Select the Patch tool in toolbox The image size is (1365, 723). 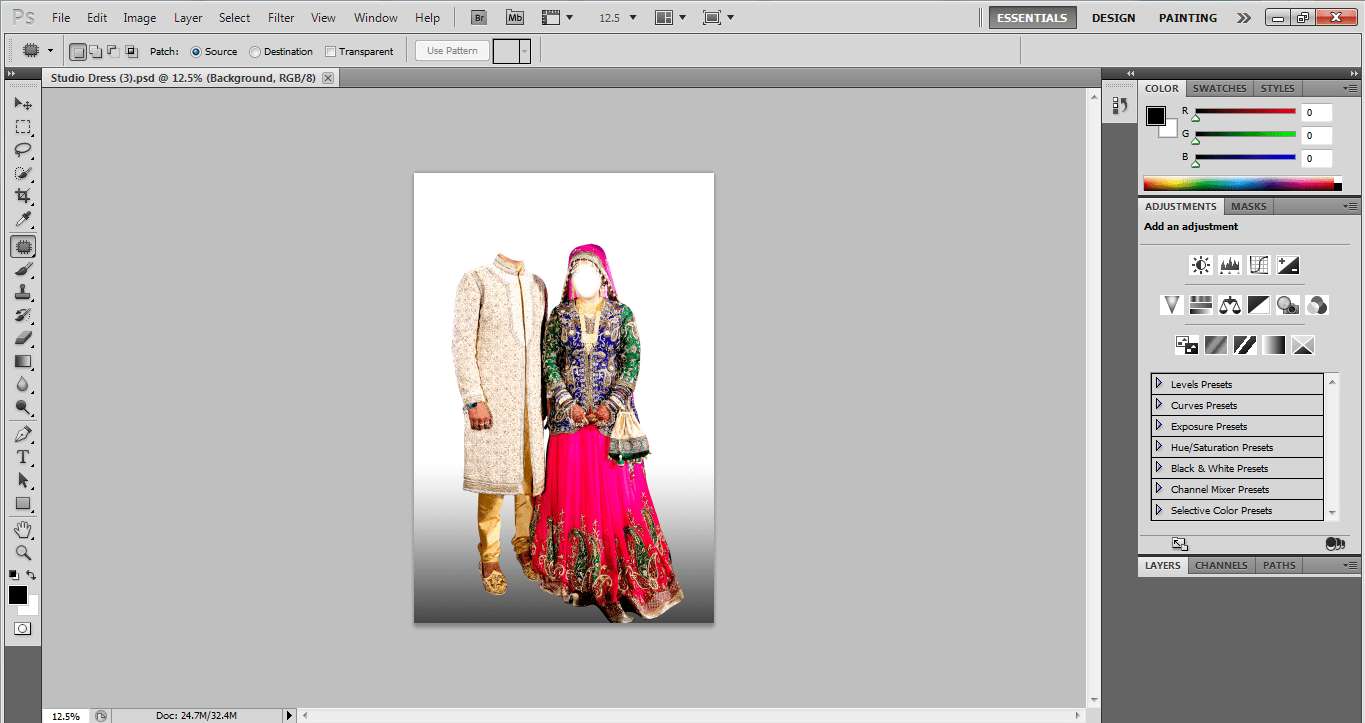(23, 246)
